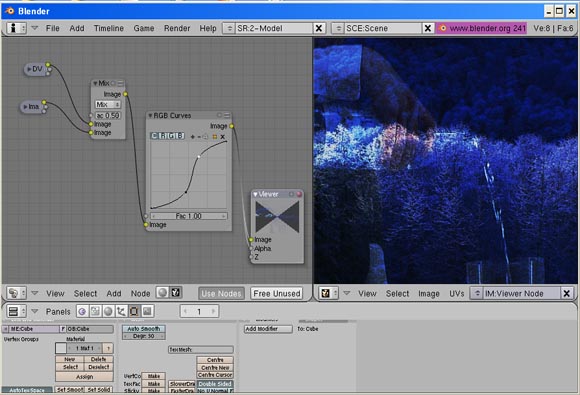This screenshot has width=580, height=395.
Task: Click the material color swatch beside 1 Mat 1
Action: [x=61, y=348]
